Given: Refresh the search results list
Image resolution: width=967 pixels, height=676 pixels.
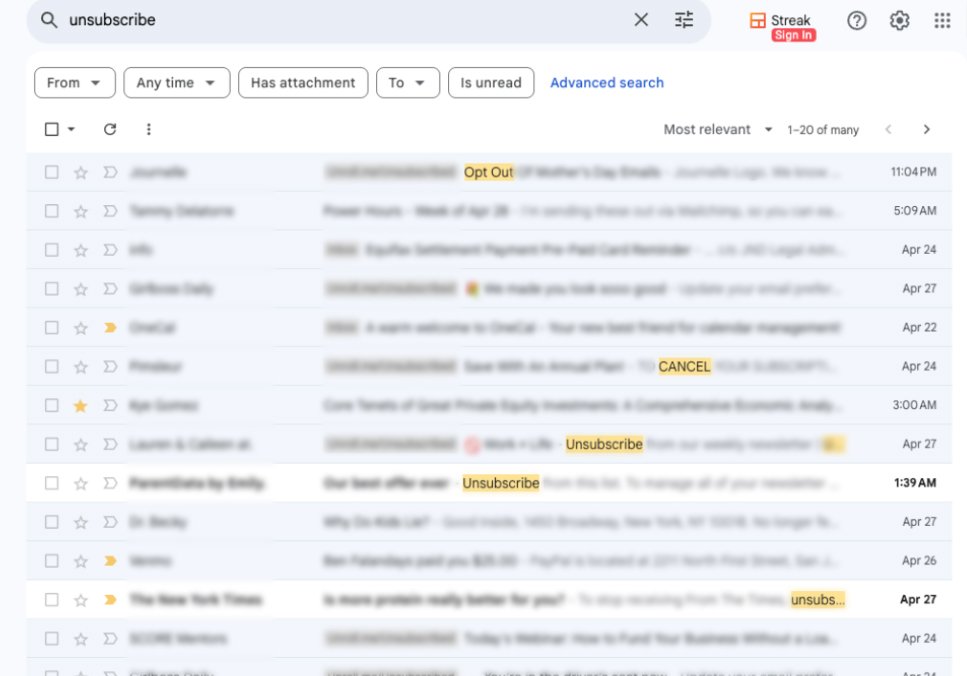Looking at the screenshot, I should pyautogui.click(x=110, y=129).
